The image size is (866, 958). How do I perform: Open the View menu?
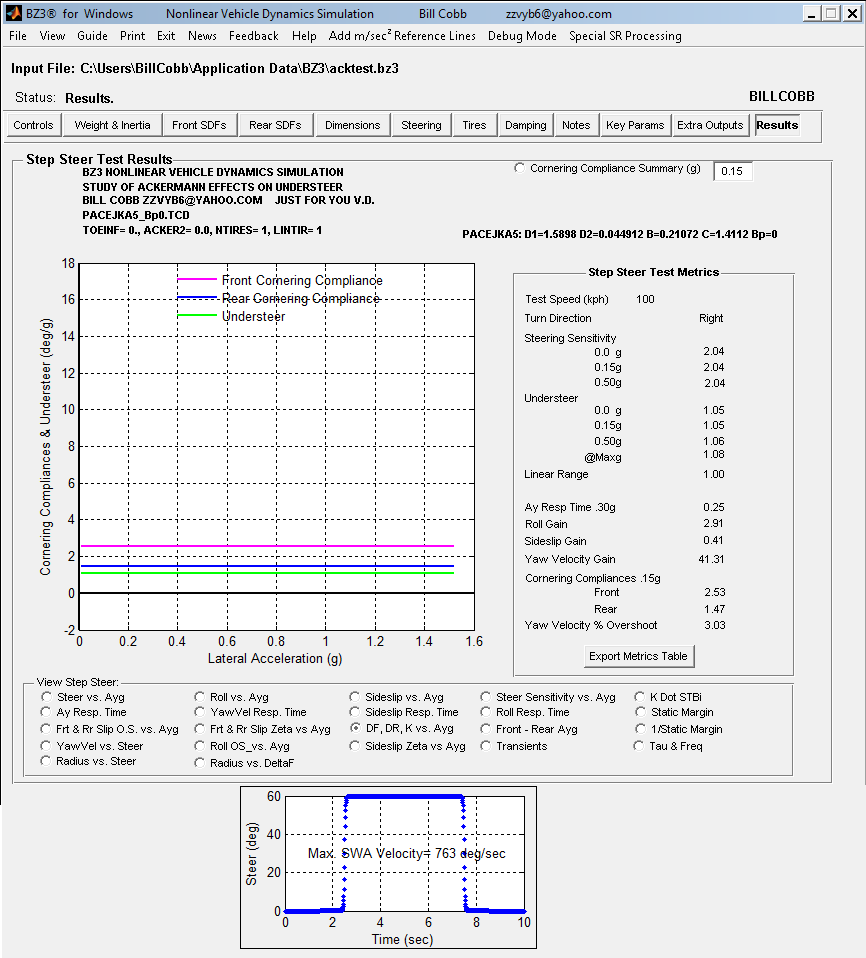53,36
